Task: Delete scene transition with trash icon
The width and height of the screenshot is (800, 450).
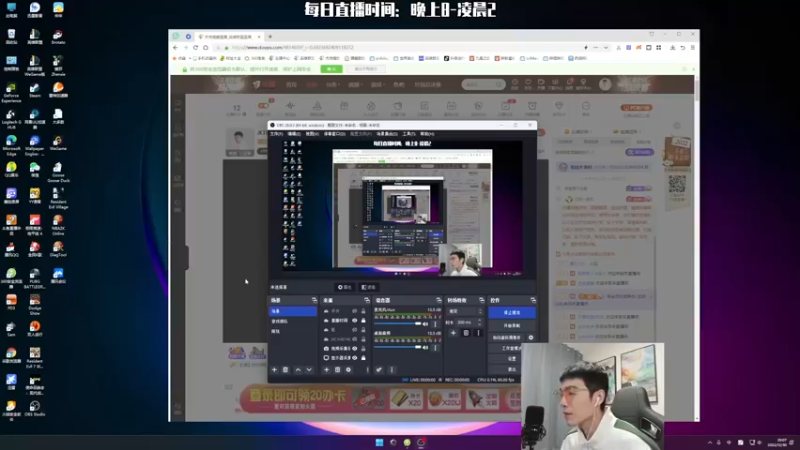Action: [466, 333]
